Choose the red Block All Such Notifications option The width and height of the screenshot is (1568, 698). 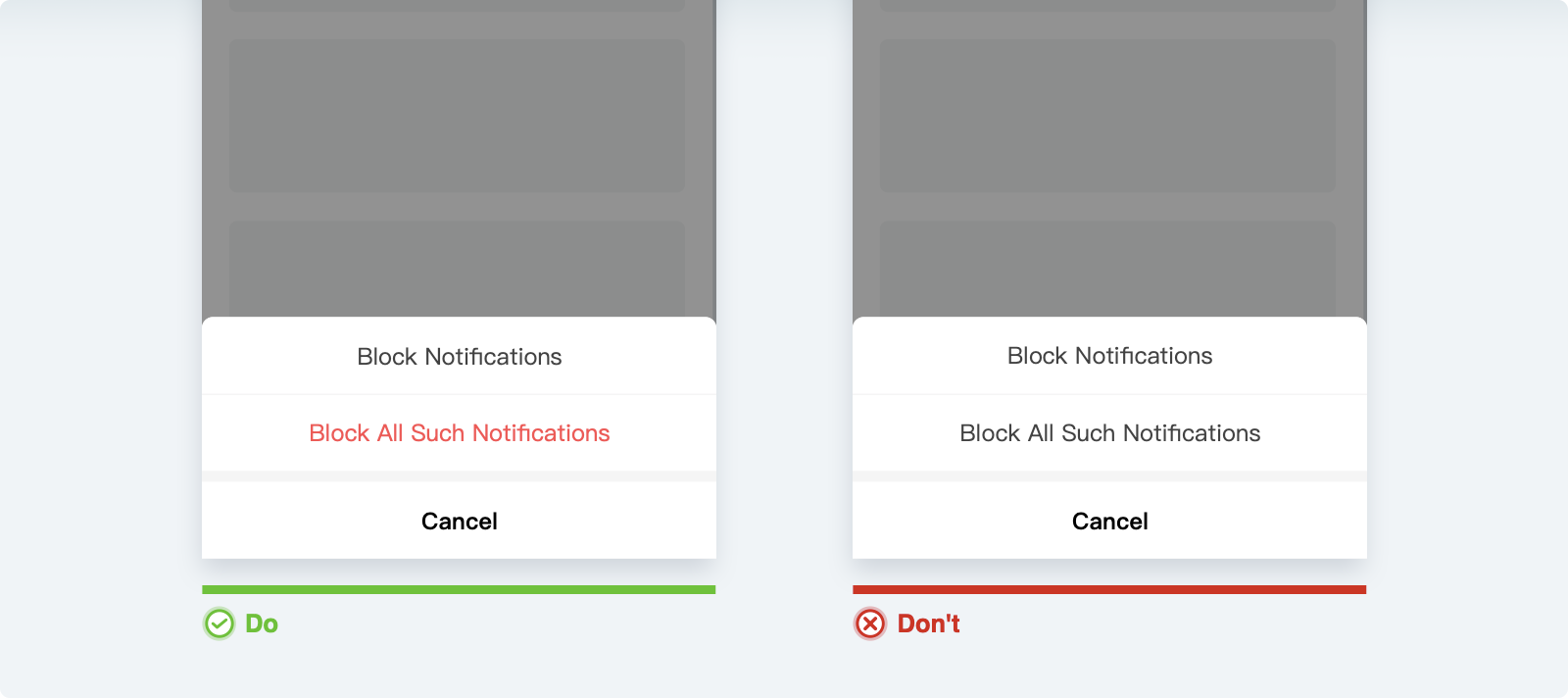[459, 433]
